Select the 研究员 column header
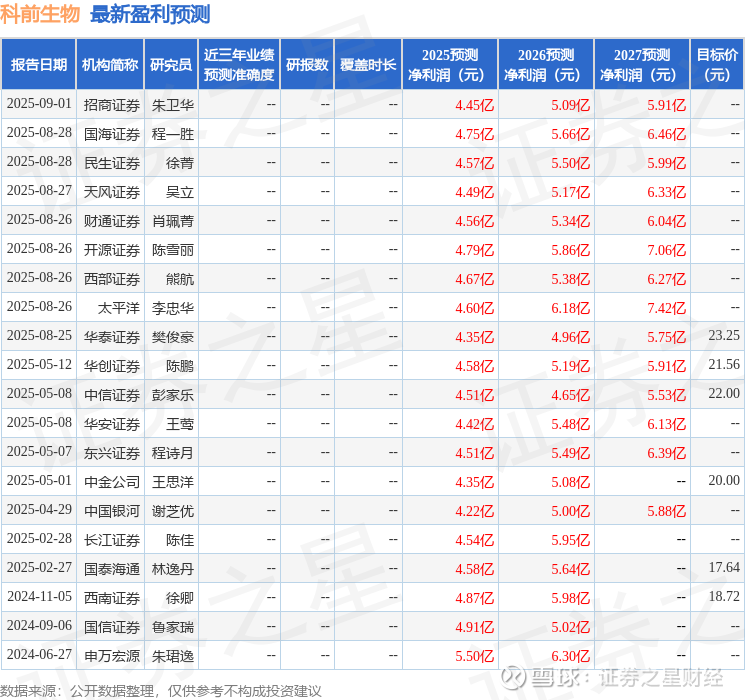Screen dimensions: 745x700 coord(171,65)
